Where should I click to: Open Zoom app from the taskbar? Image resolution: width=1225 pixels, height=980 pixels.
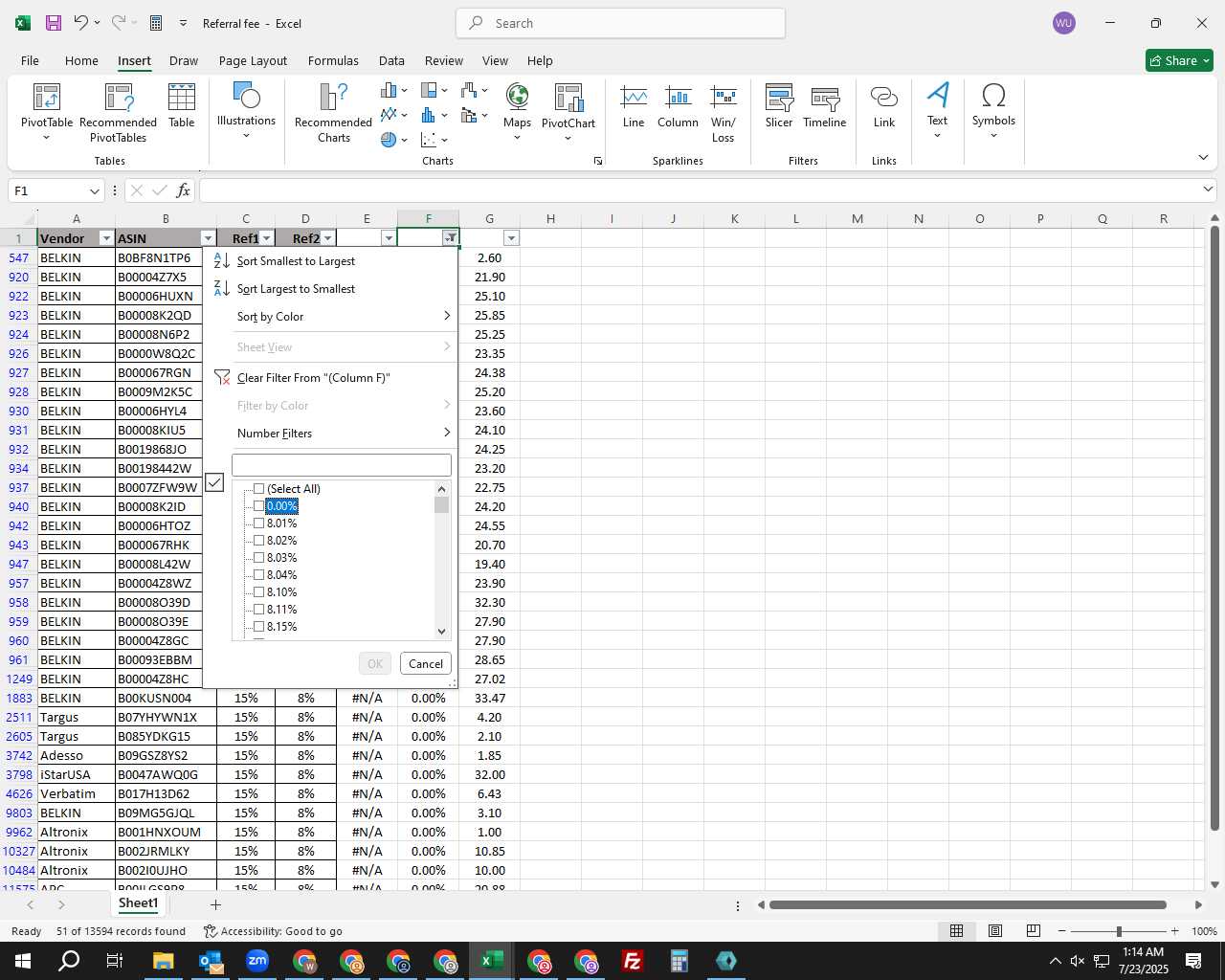coord(256,961)
